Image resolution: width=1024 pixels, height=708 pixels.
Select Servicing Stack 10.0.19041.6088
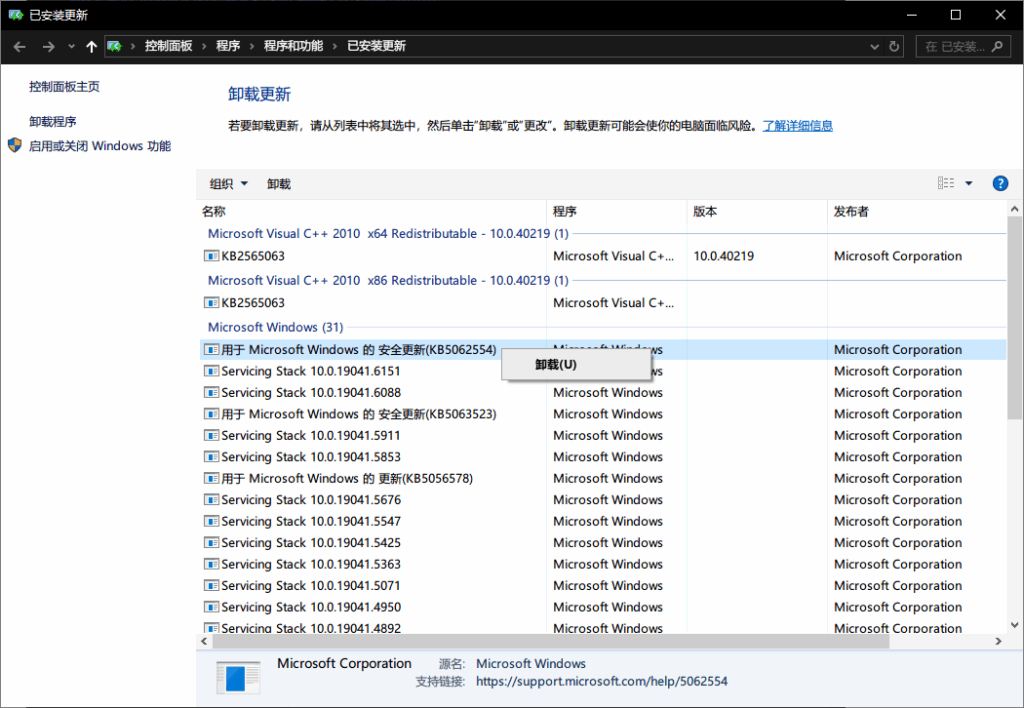coord(603,393)
